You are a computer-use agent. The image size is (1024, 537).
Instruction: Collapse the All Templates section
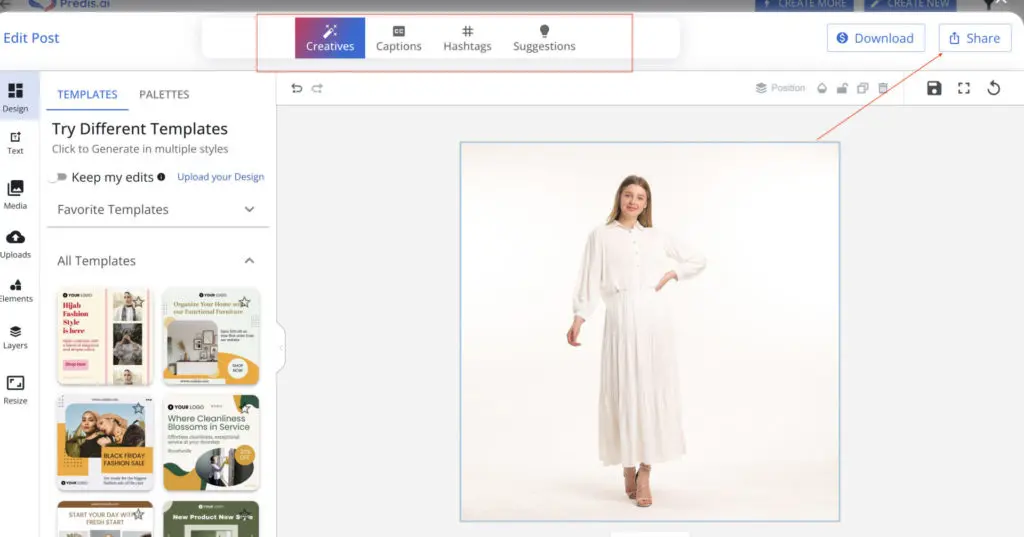tap(157, 261)
